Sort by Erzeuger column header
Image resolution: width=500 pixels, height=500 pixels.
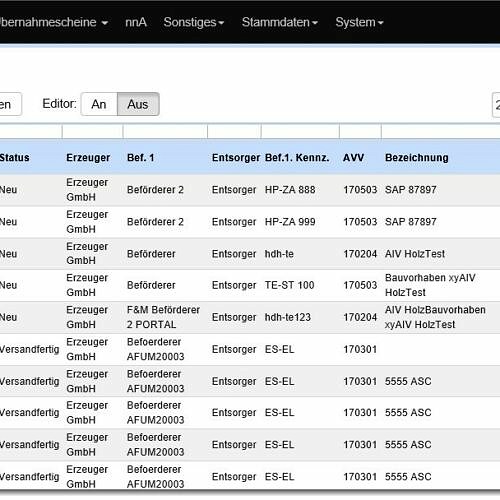pos(88,157)
